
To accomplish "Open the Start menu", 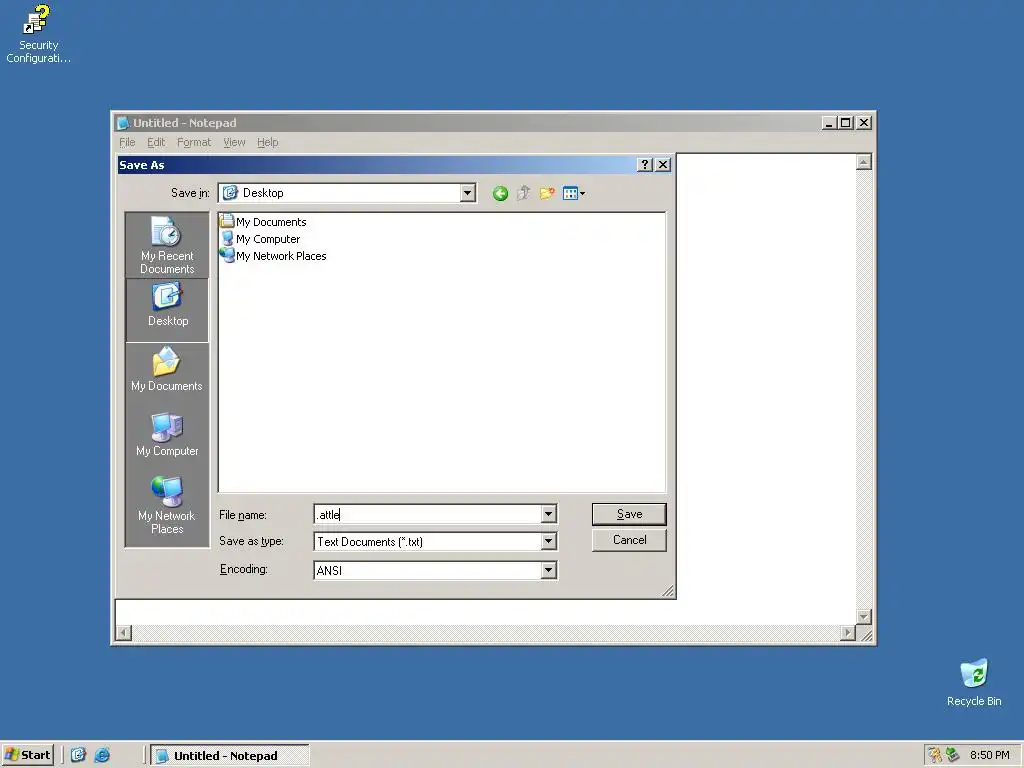I will (27, 755).
